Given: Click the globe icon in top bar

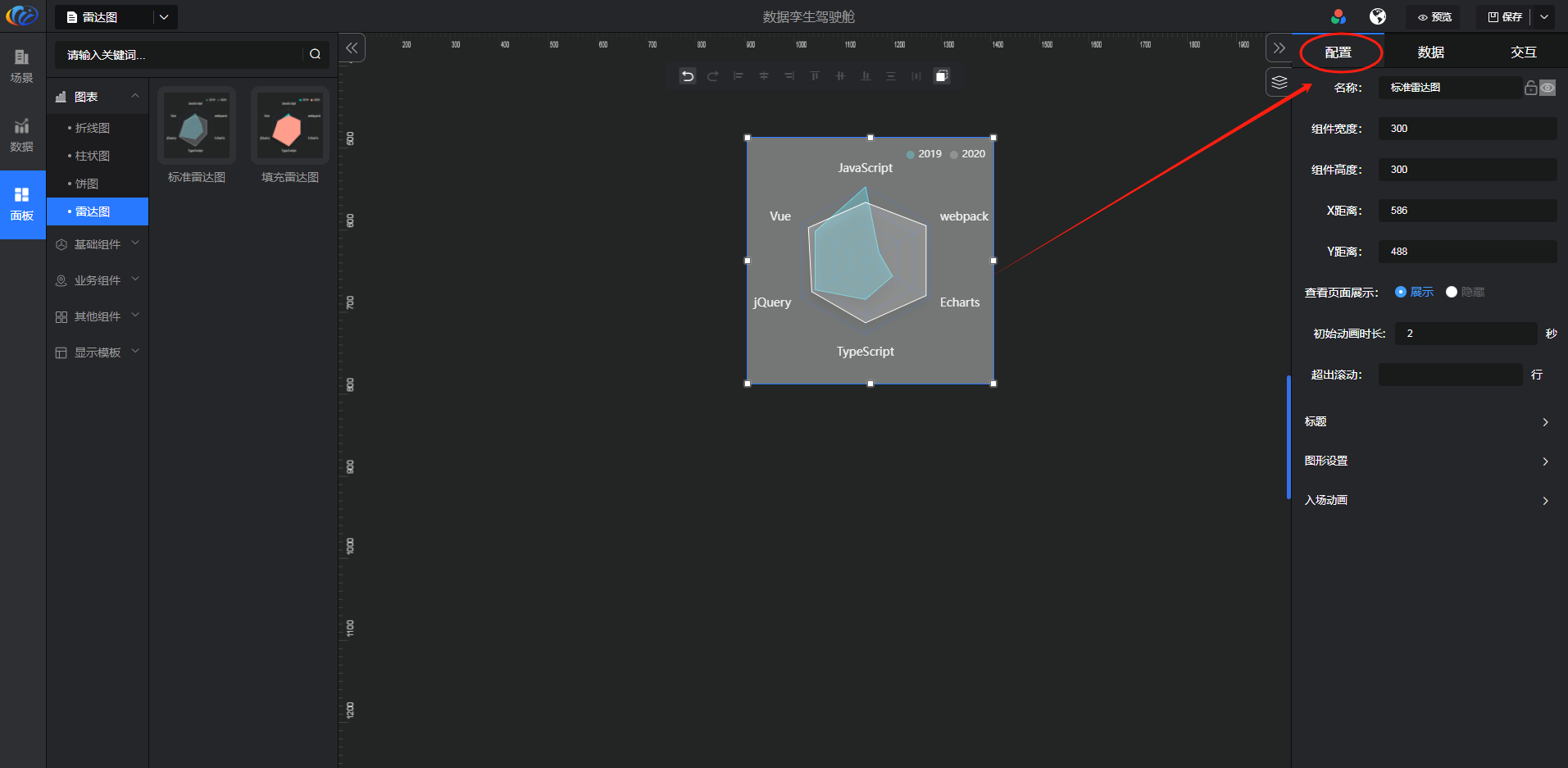Looking at the screenshot, I should 1378,16.
